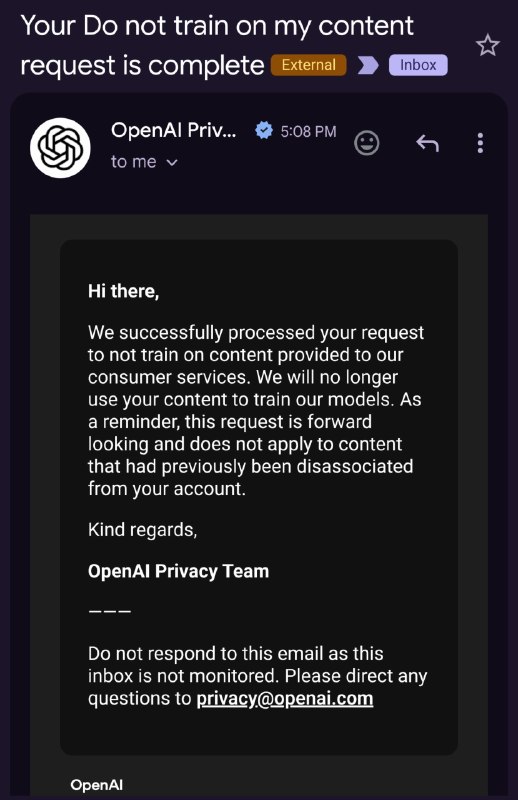Click the blue verified sender checkmark badge
518x800 pixels.
pos(263,131)
